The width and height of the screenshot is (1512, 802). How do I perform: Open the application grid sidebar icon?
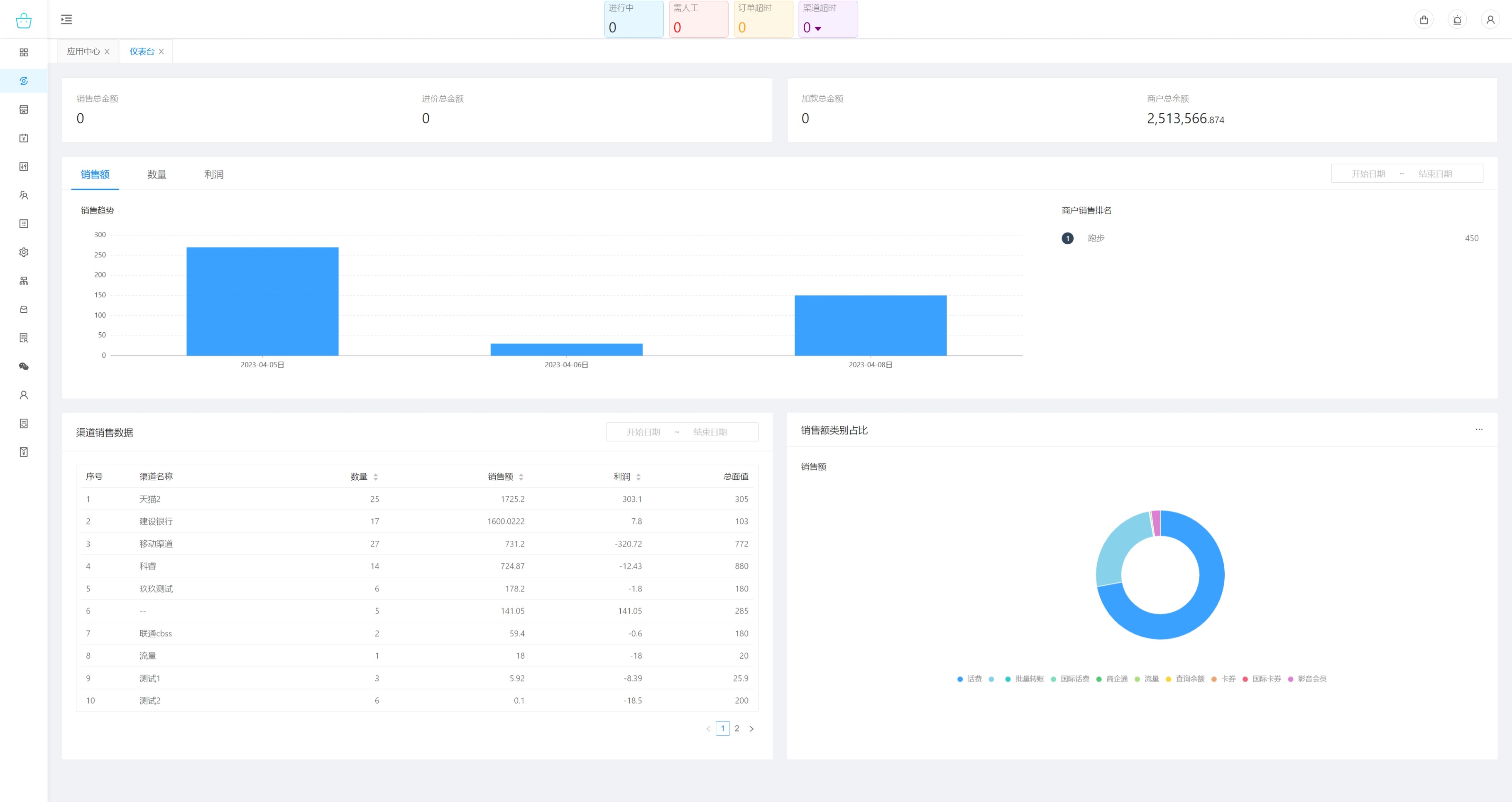pyautogui.click(x=24, y=52)
